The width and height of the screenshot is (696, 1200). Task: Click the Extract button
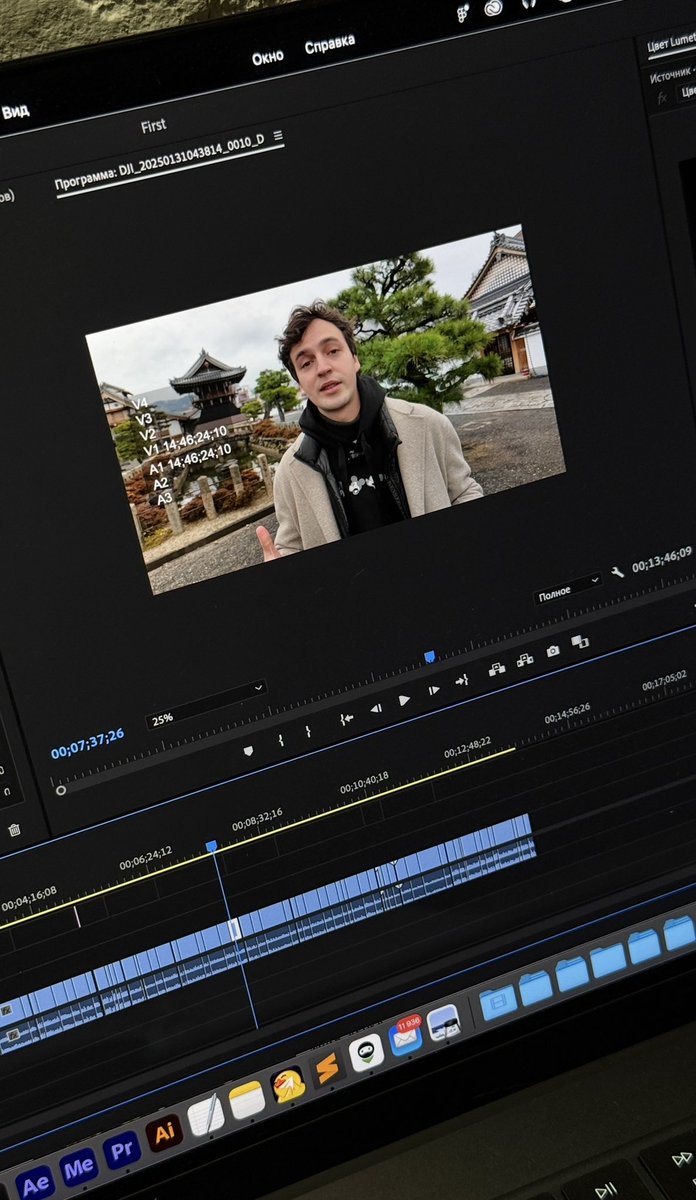(524, 660)
